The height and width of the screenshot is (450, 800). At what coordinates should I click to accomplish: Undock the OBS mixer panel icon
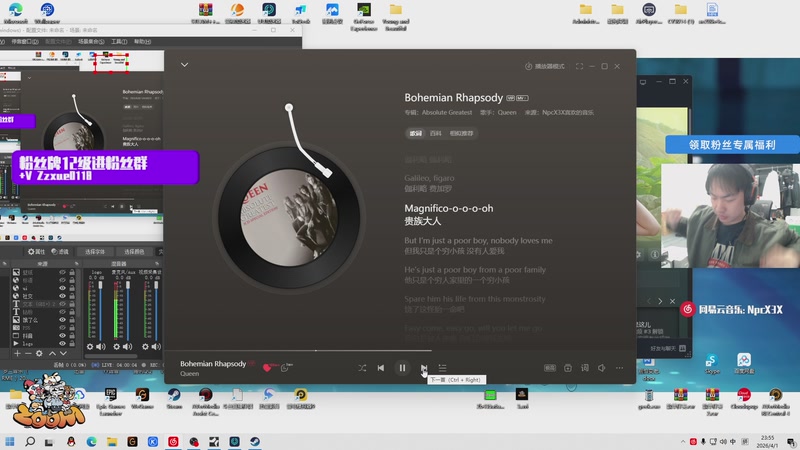157,264
